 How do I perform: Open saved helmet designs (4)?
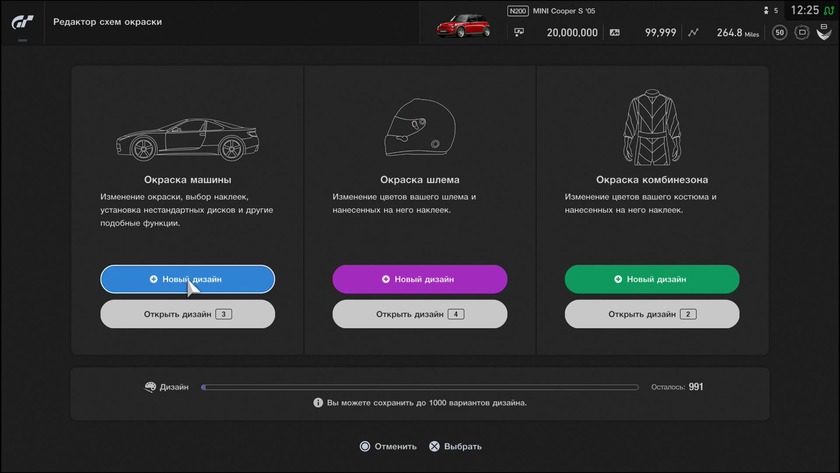click(419, 314)
